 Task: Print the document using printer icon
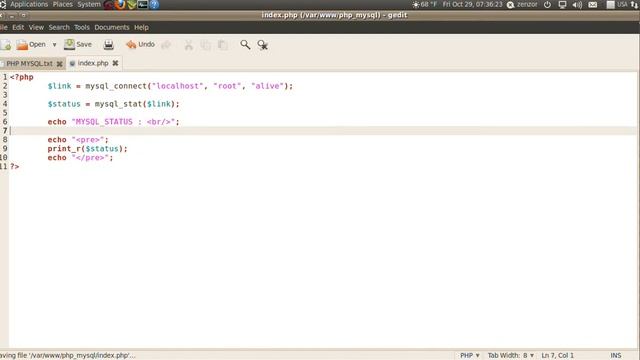pos(109,45)
